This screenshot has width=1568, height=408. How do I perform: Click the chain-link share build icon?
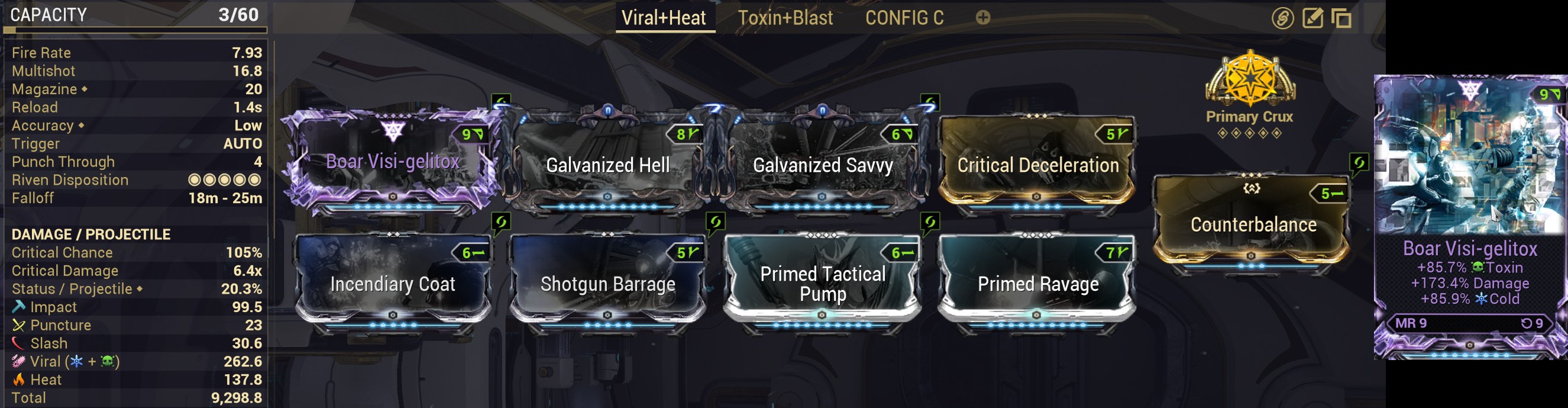1282,18
